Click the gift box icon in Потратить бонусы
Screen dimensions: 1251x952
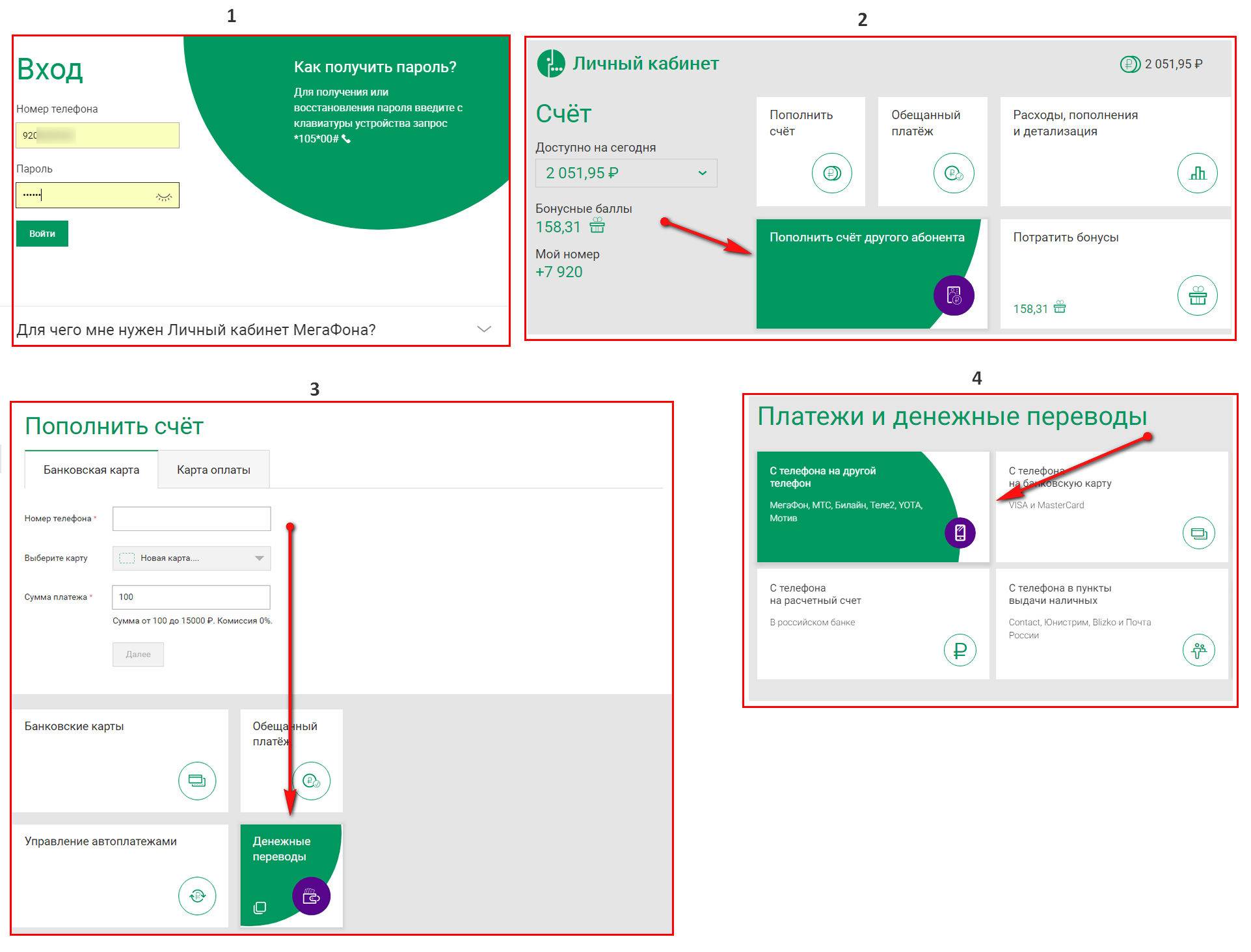1197,296
